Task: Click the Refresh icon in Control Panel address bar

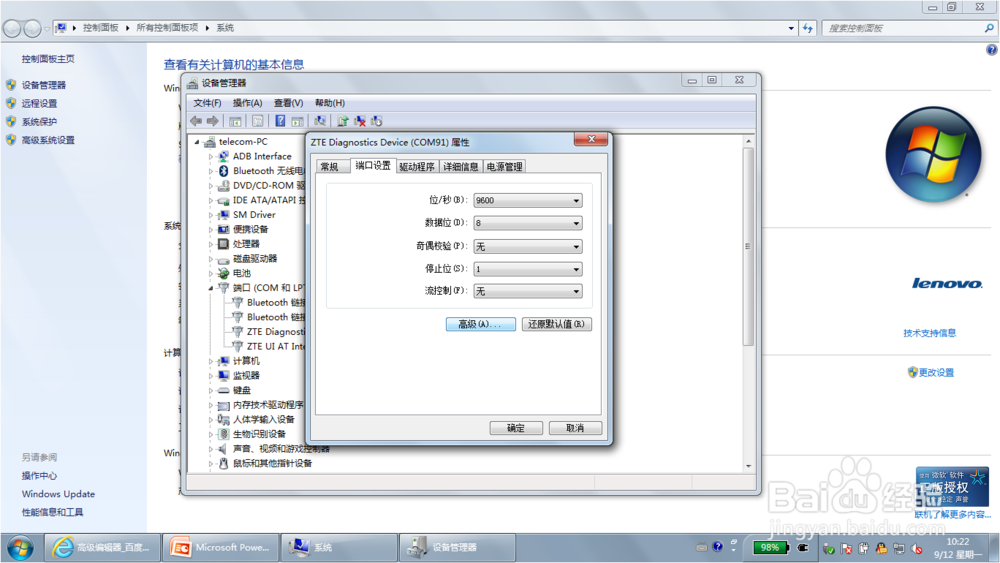Action: coord(808,28)
